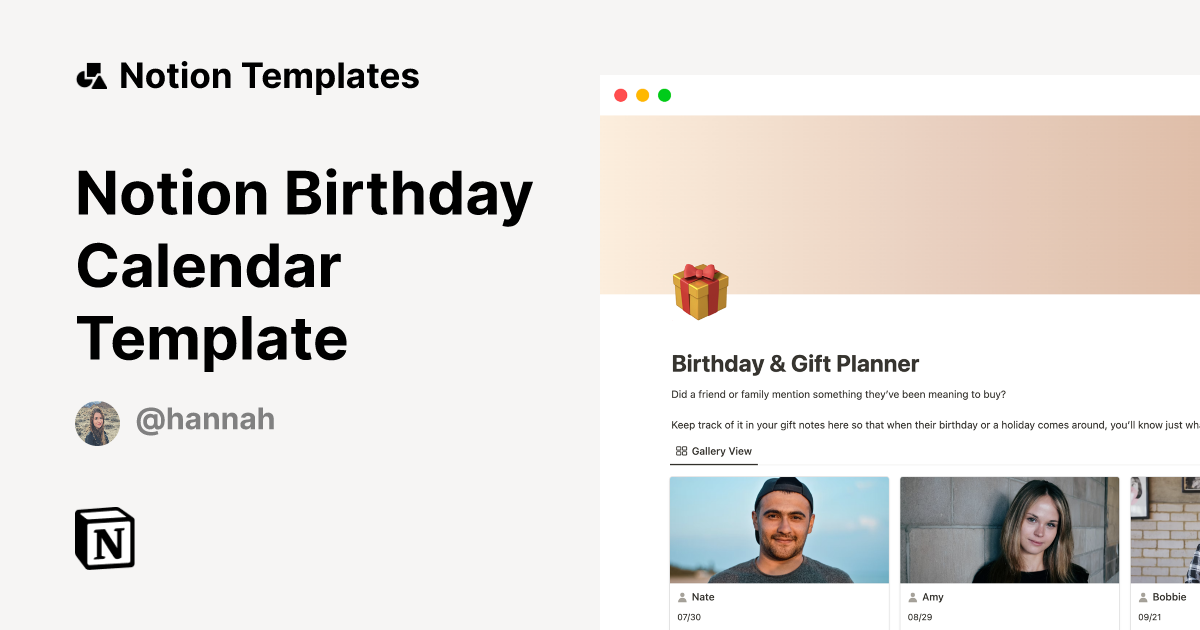Viewport: 1200px width, 630px height.
Task: Click Nate's birthday date 07/30
Action: (690, 618)
